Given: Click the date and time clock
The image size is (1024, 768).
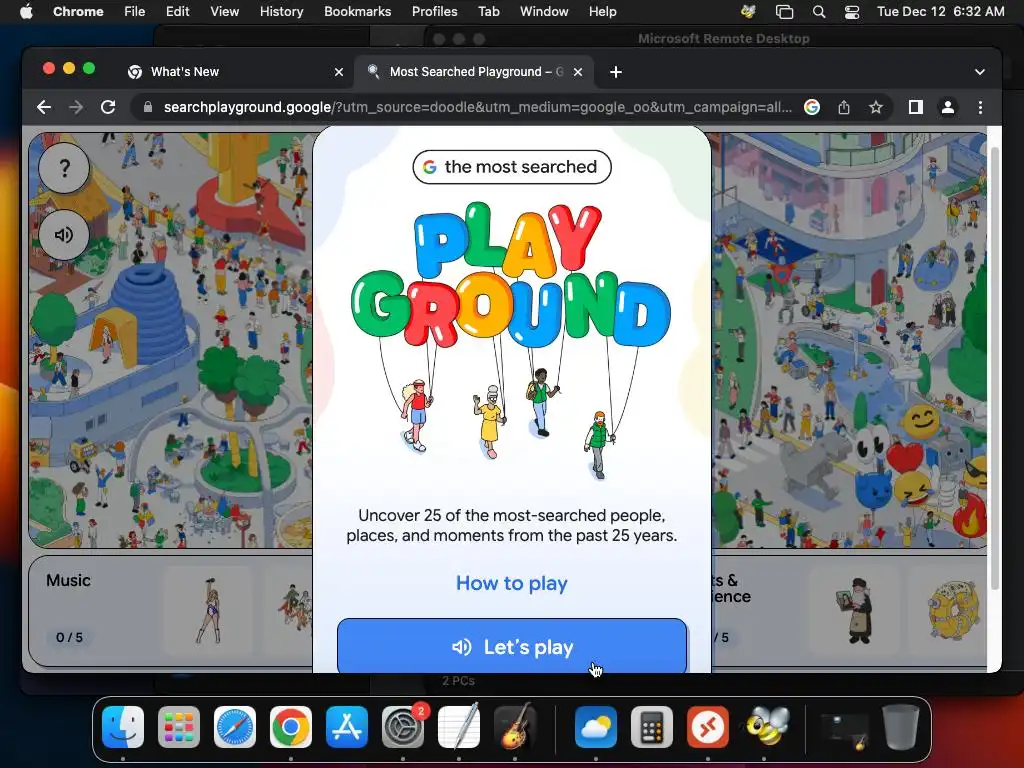Looking at the screenshot, I should pyautogui.click(x=940, y=11).
